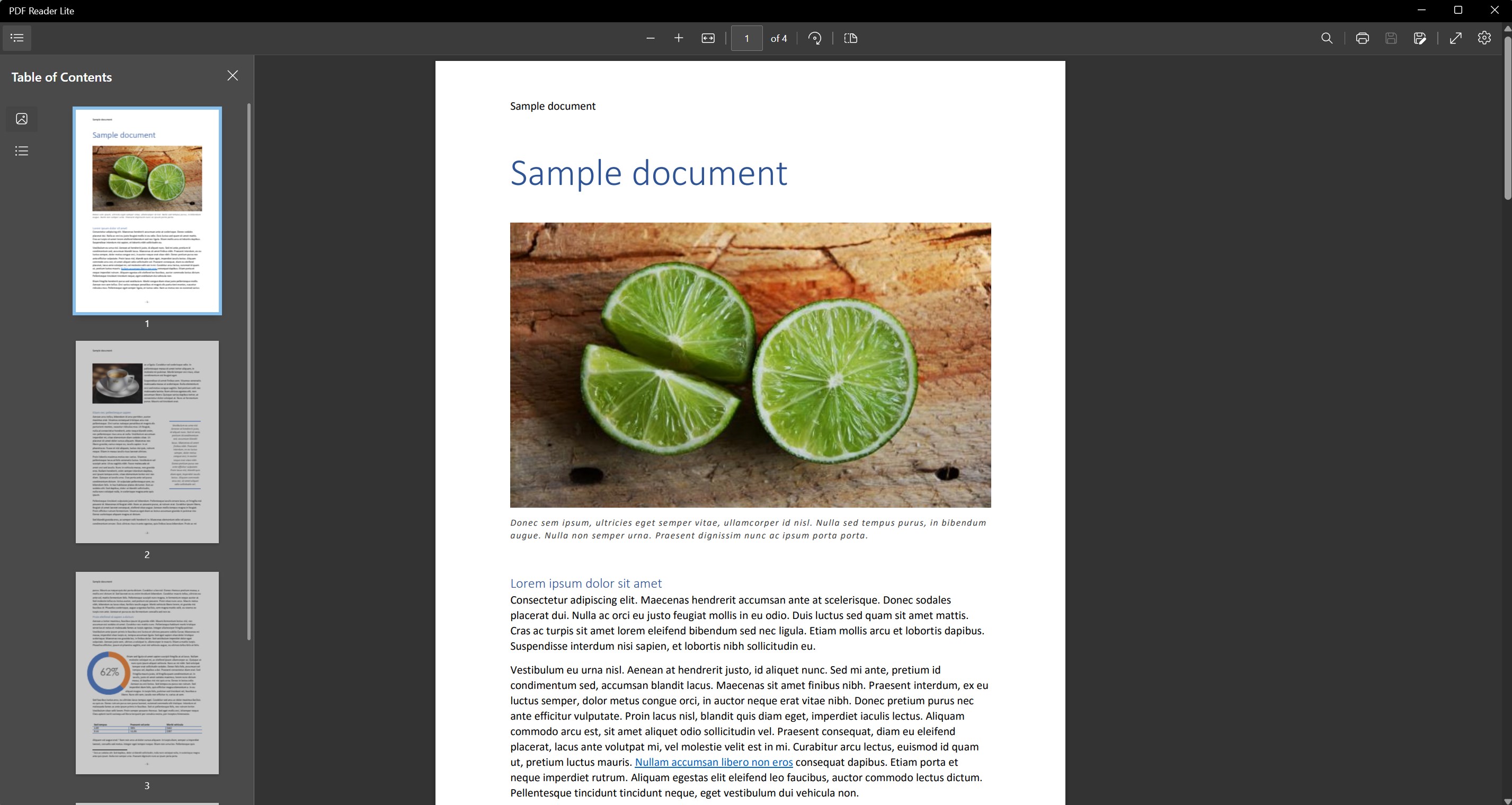Click the print icon
Viewport: 1512px width, 805px height.
click(x=1362, y=38)
